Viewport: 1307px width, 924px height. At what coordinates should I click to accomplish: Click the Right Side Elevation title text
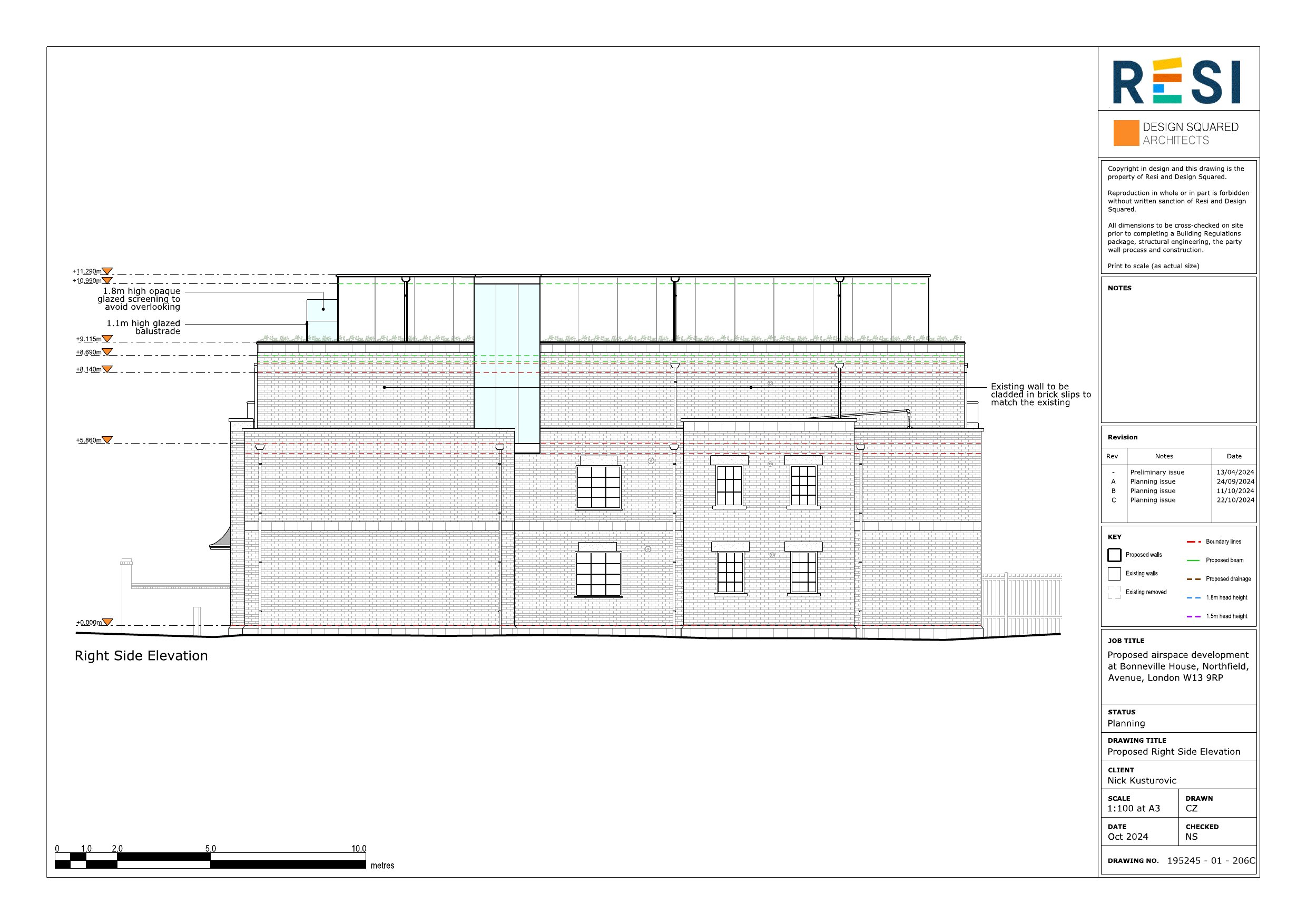point(141,656)
